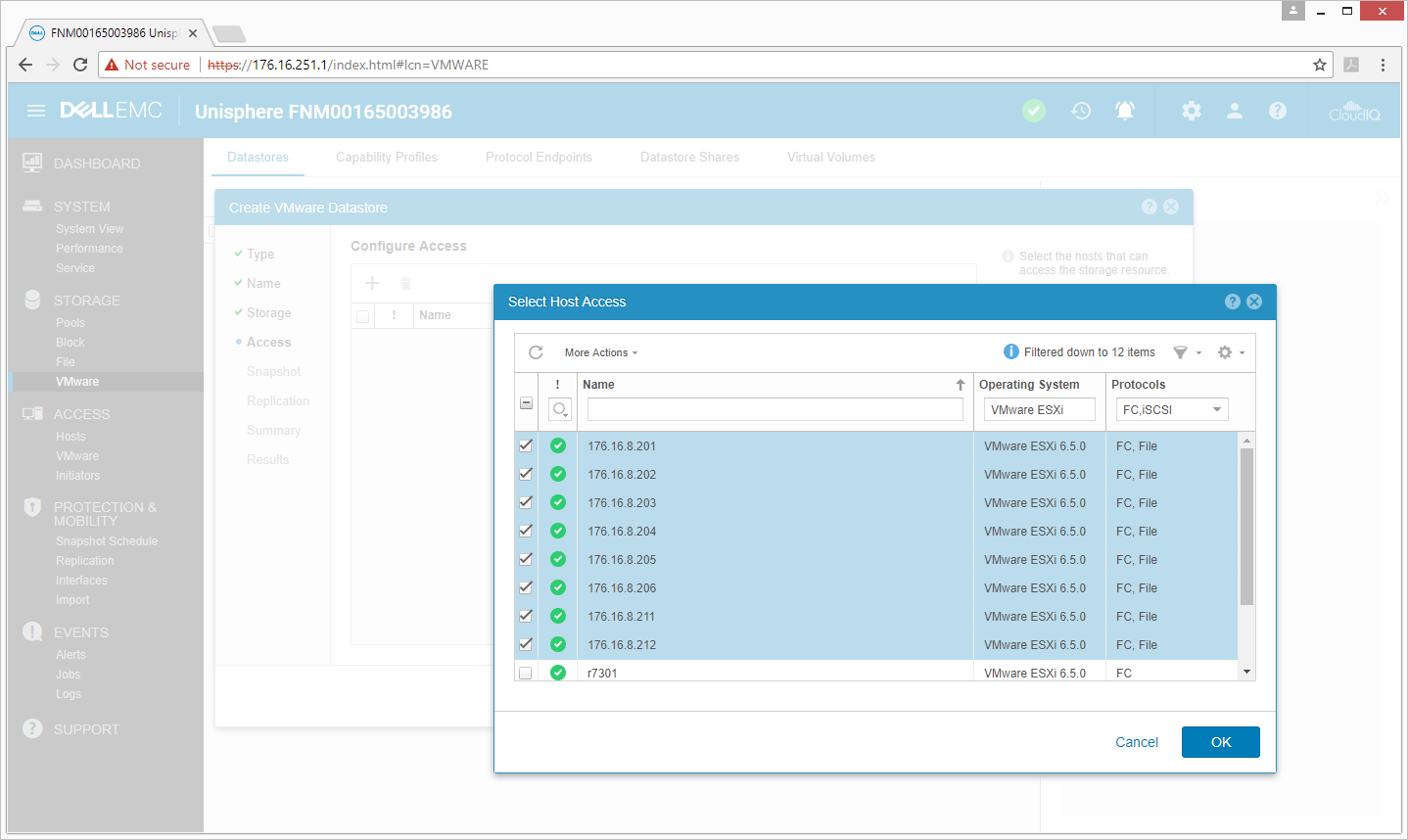This screenshot has height=840, width=1408.
Task: Uncheck host 176.16.8.201
Action: coord(526,445)
